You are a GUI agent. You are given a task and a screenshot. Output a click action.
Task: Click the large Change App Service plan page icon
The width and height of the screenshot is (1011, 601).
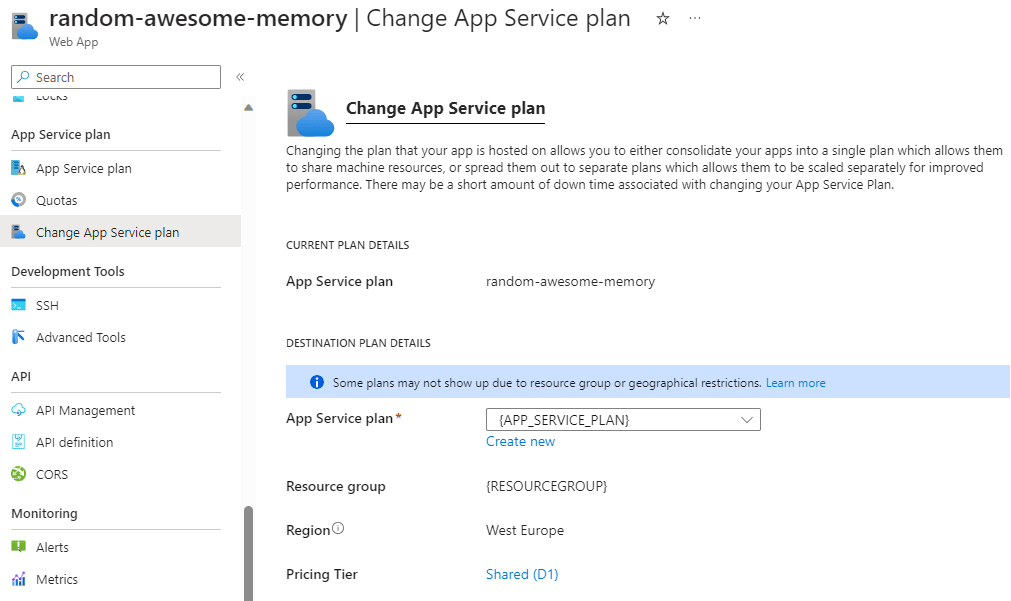[x=310, y=113]
